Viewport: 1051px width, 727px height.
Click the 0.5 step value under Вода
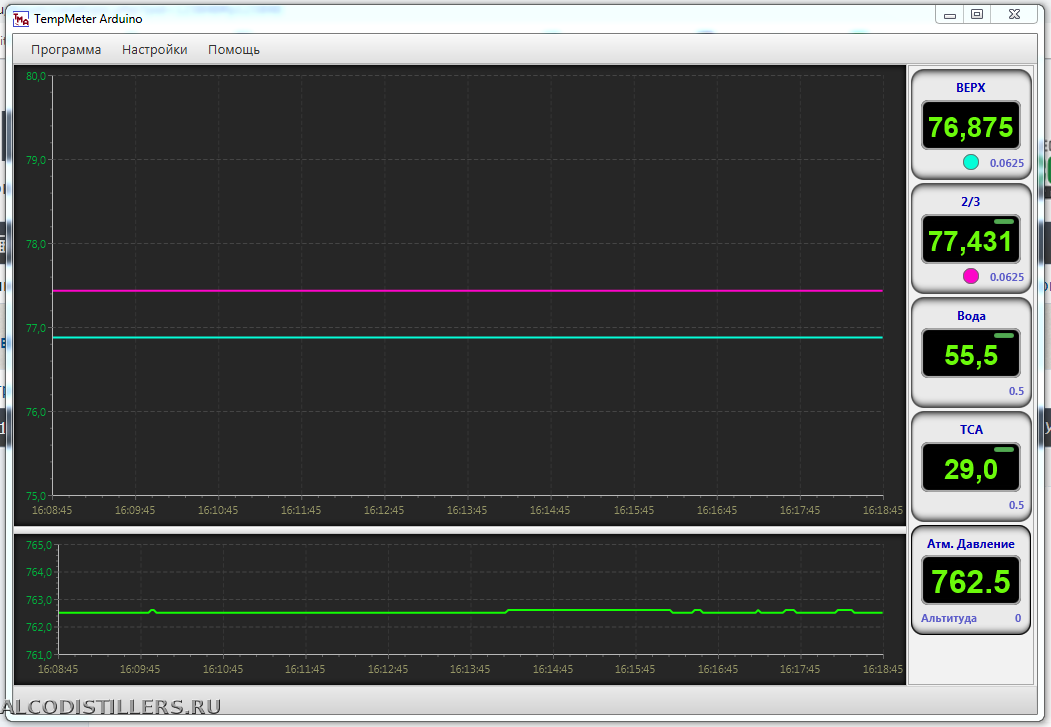(x=1016, y=391)
